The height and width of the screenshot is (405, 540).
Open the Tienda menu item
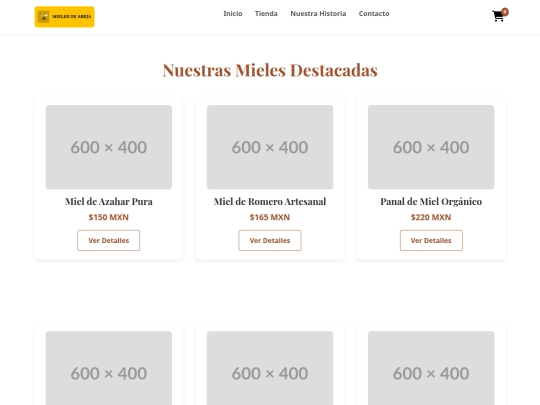pos(266,13)
